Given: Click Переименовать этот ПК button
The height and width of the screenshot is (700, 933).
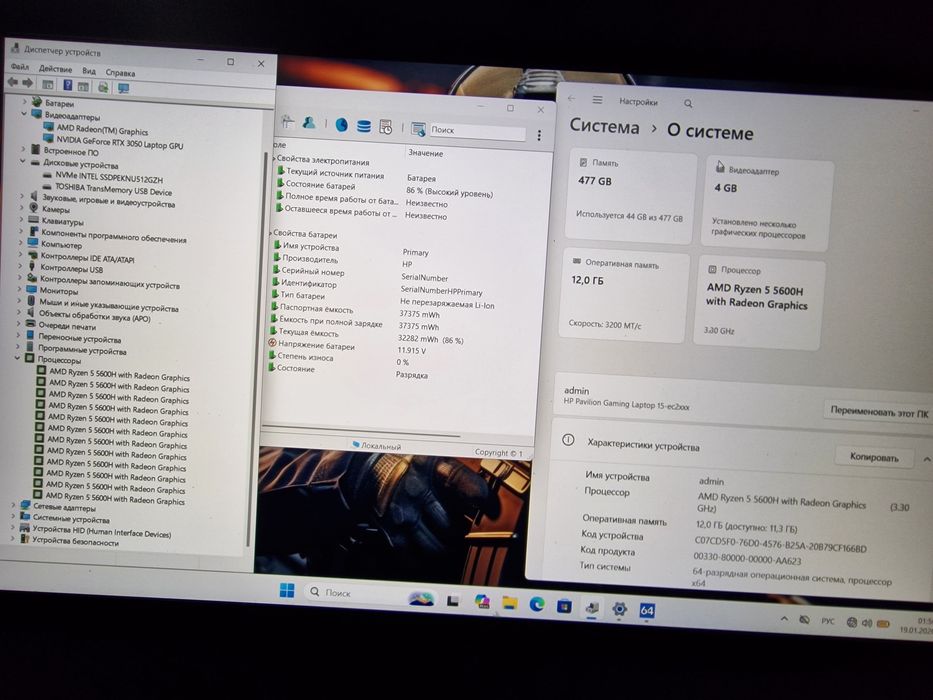Looking at the screenshot, I should 879,412.
